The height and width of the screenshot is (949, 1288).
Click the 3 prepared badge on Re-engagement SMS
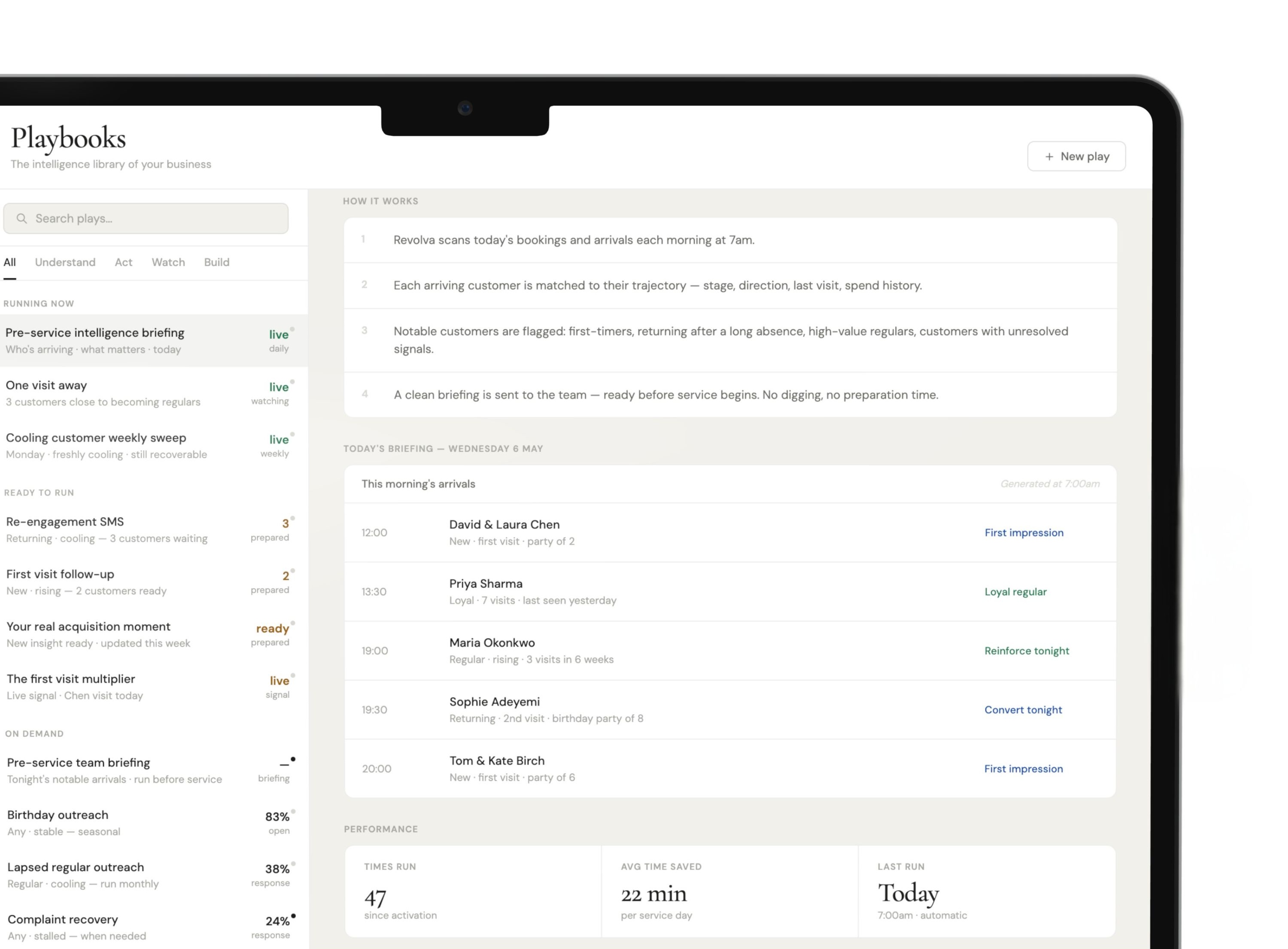tap(270, 529)
